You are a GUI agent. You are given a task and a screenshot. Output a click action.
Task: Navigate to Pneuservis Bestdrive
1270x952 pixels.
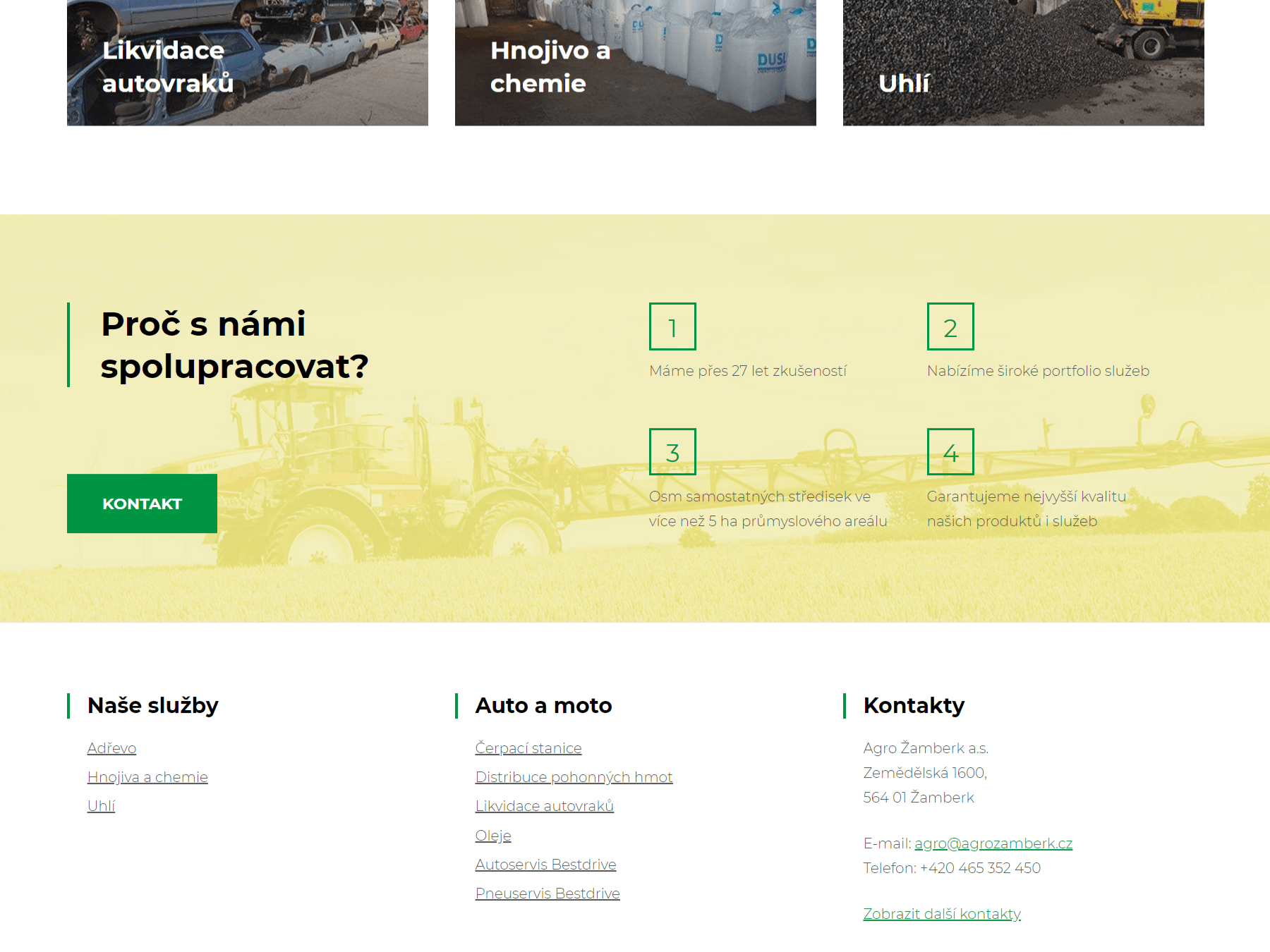click(548, 893)
